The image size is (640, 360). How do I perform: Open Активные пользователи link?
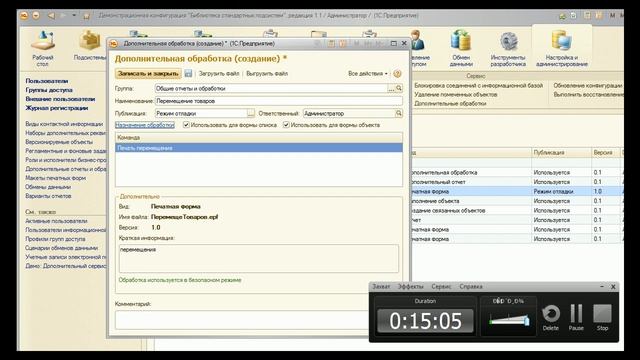tap(56, 221)
